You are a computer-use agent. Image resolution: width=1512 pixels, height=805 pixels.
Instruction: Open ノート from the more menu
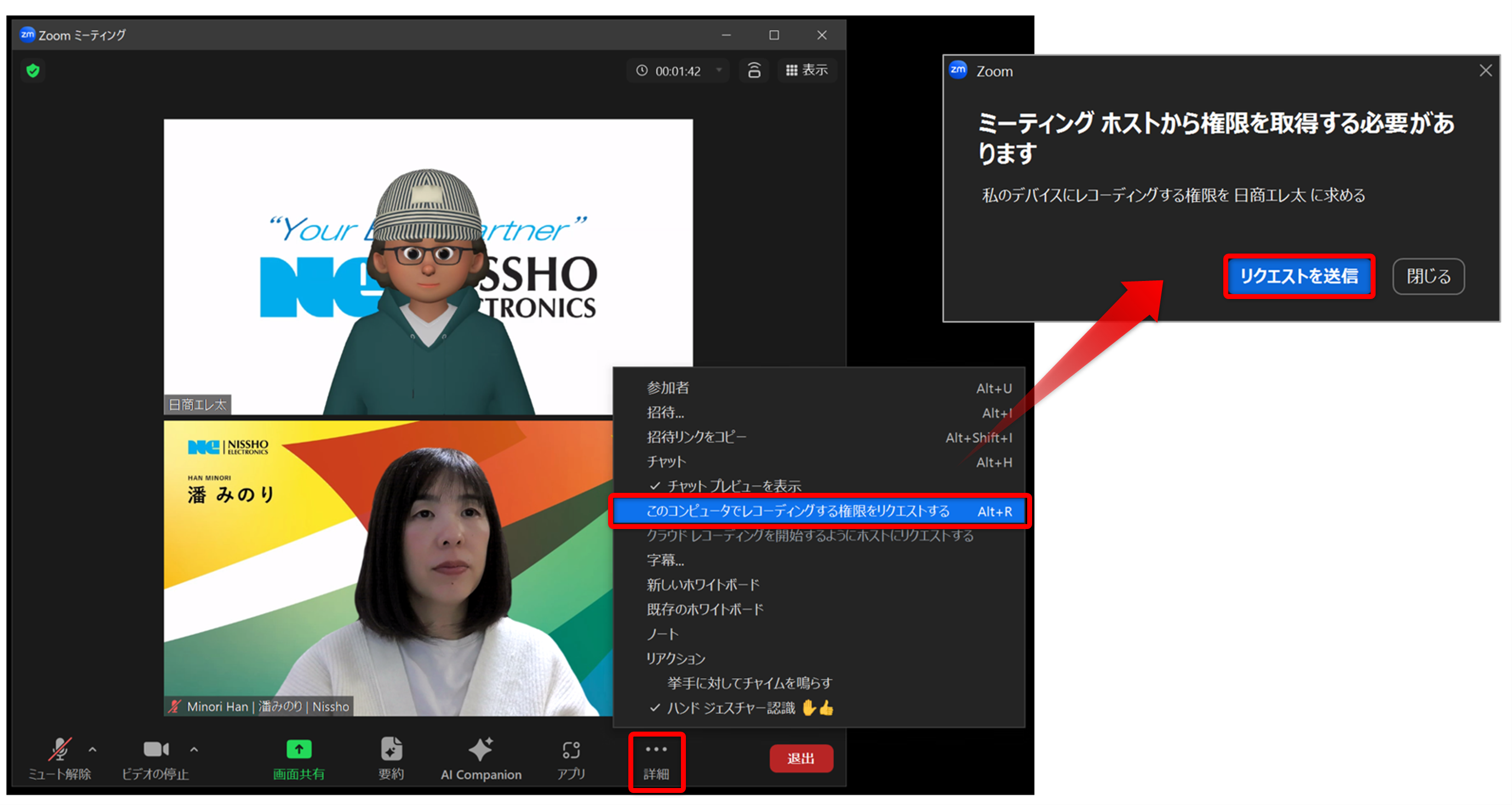819,634
